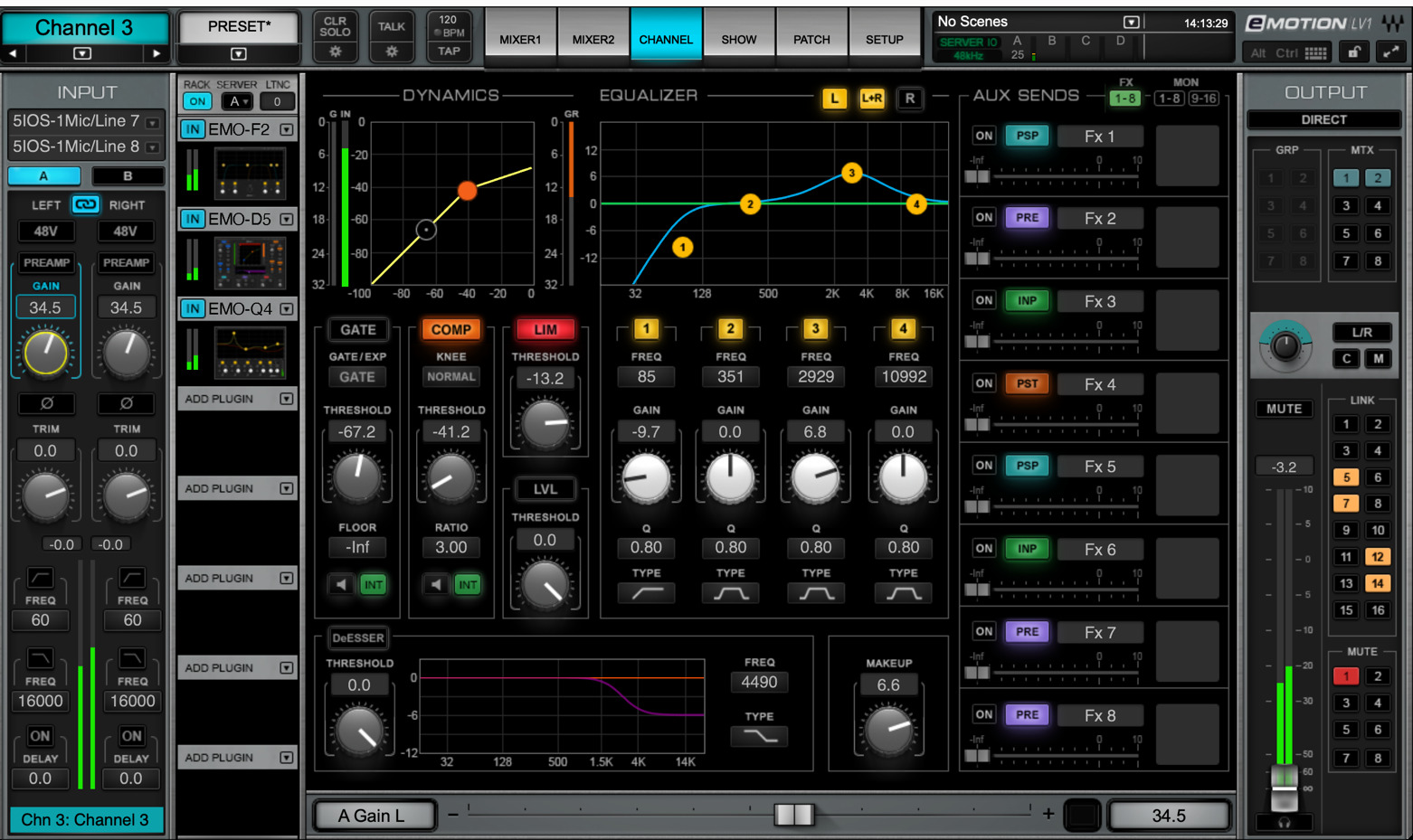The height and width of the screenshot is (840, 1413).
Task: Open the scenes dropdown next to No Scenes
Action: coord(1131,22)
